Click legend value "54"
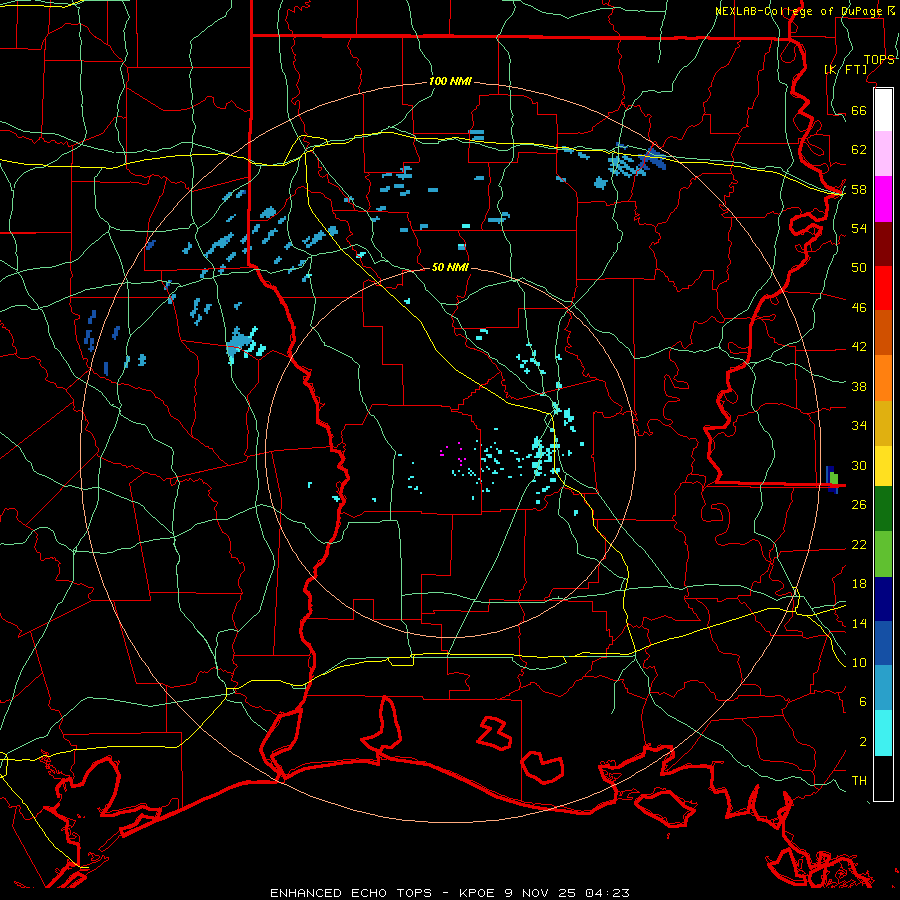900x900 pixels. tap(859, 228)
